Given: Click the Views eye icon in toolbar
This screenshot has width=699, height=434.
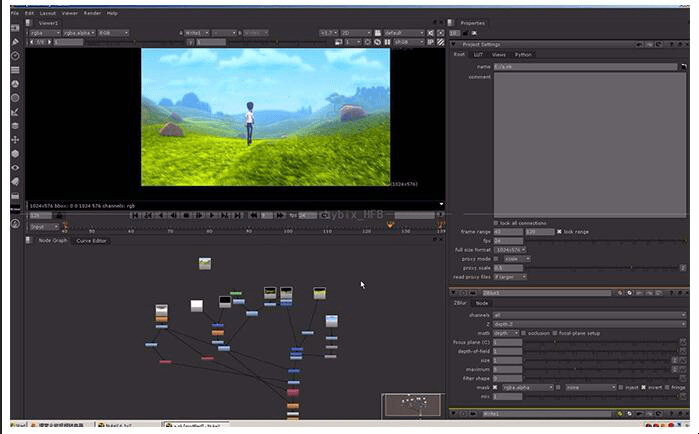Looking at the screenshot, I should [x=15, y=167].
